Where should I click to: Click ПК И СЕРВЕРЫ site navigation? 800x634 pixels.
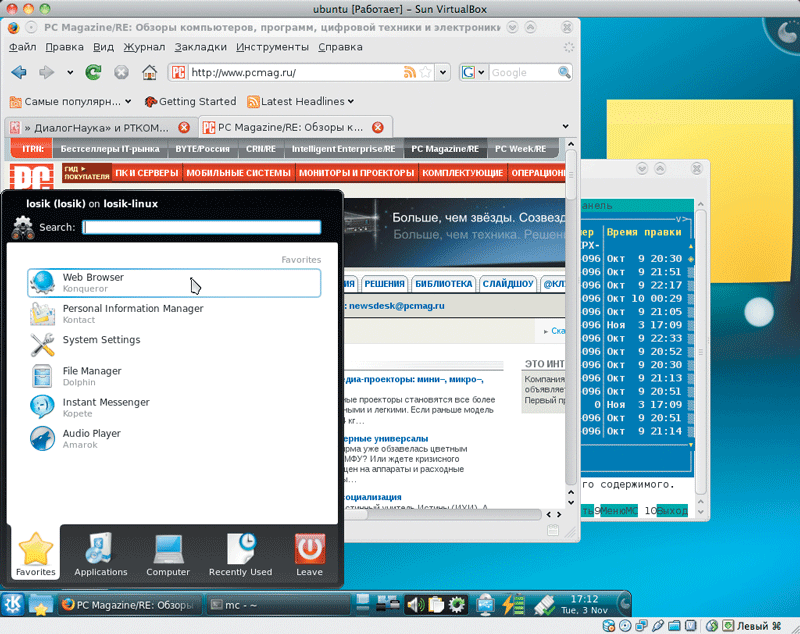tap(146, 173)
